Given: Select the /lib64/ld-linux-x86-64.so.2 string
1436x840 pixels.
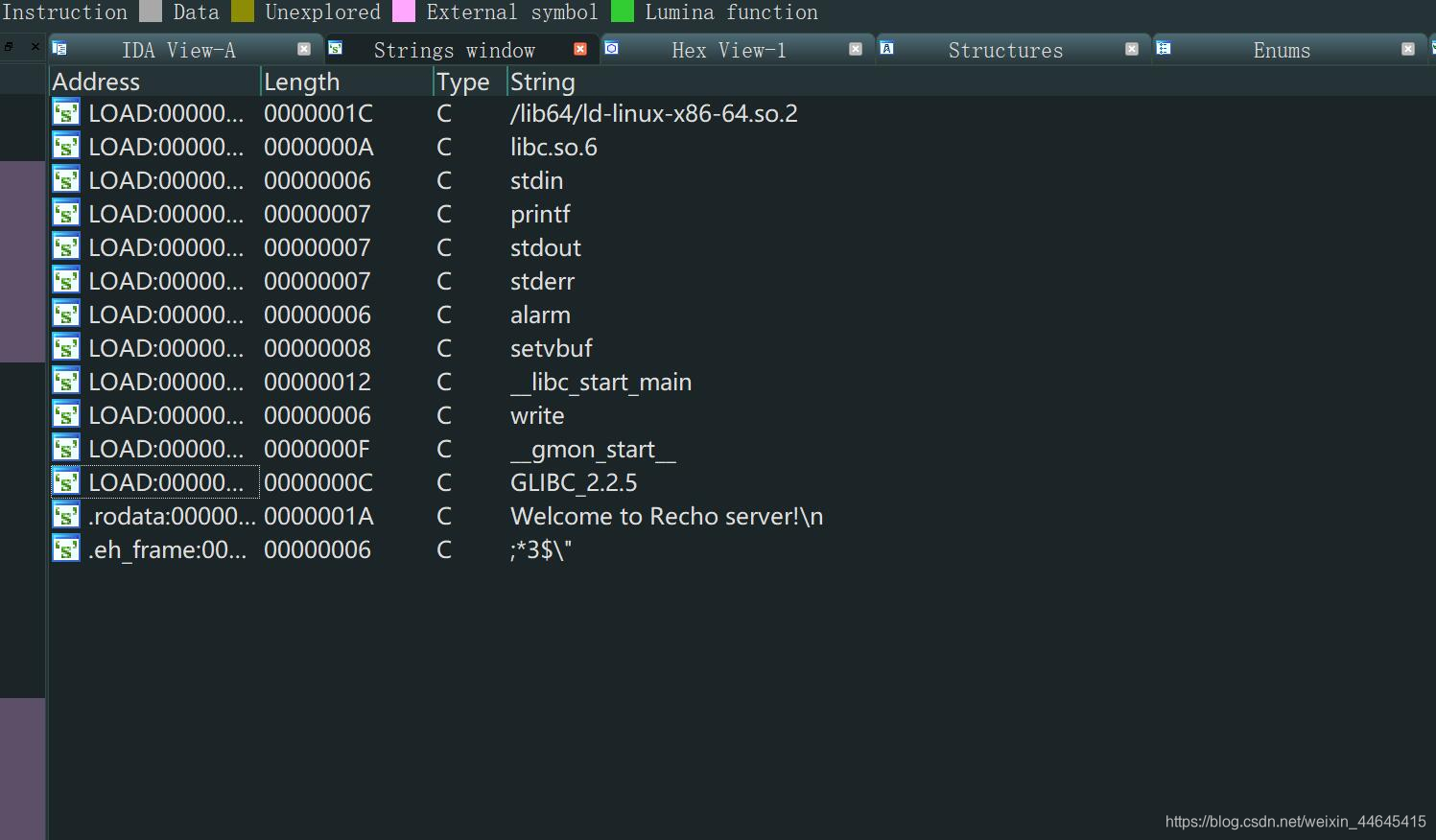Looking at the screenshot, I should [653, 113].
